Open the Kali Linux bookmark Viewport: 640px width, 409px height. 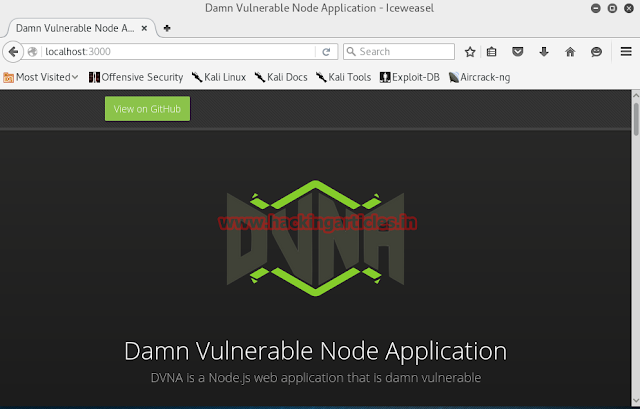coord(219,77)
